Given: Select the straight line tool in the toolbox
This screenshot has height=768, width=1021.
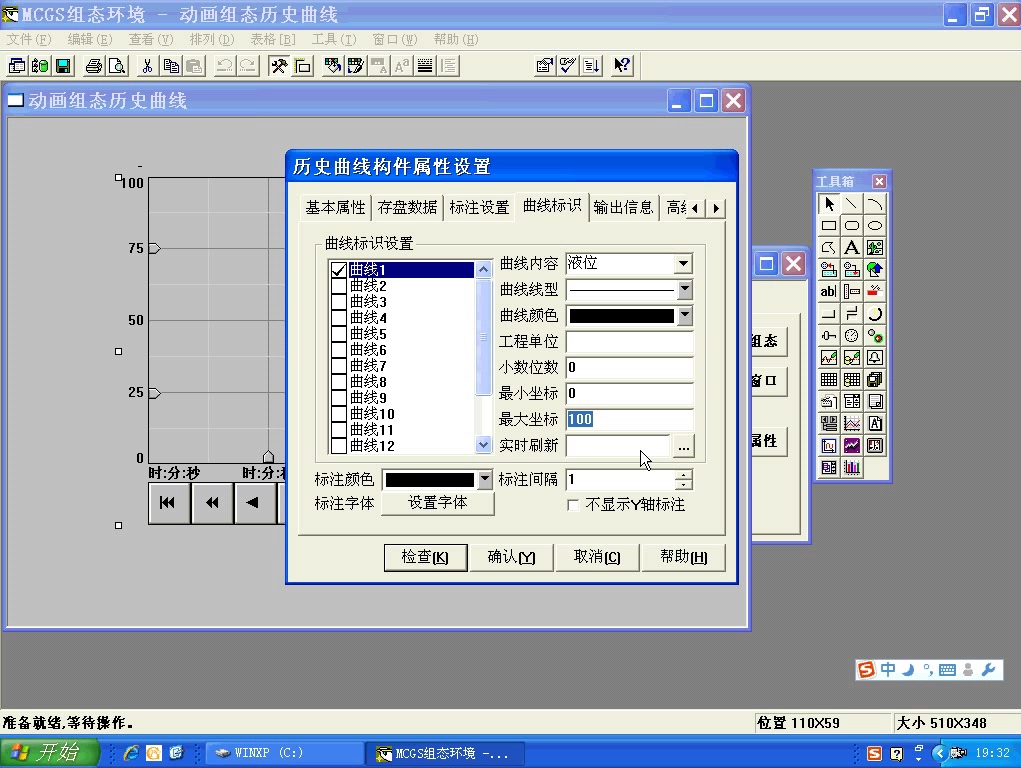Looking at the screenshot, I should tap(851, 202).
